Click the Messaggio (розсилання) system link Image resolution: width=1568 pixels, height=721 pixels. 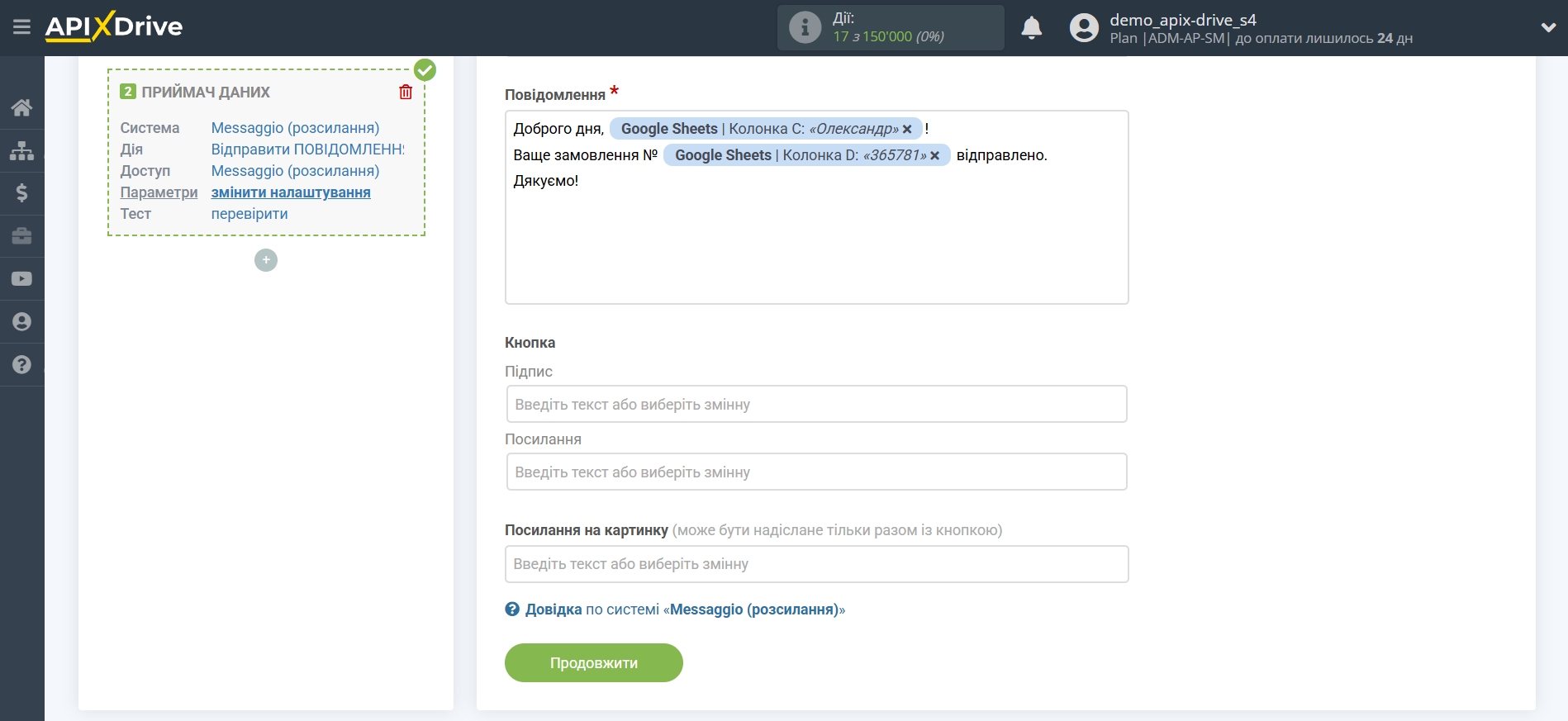296,128
